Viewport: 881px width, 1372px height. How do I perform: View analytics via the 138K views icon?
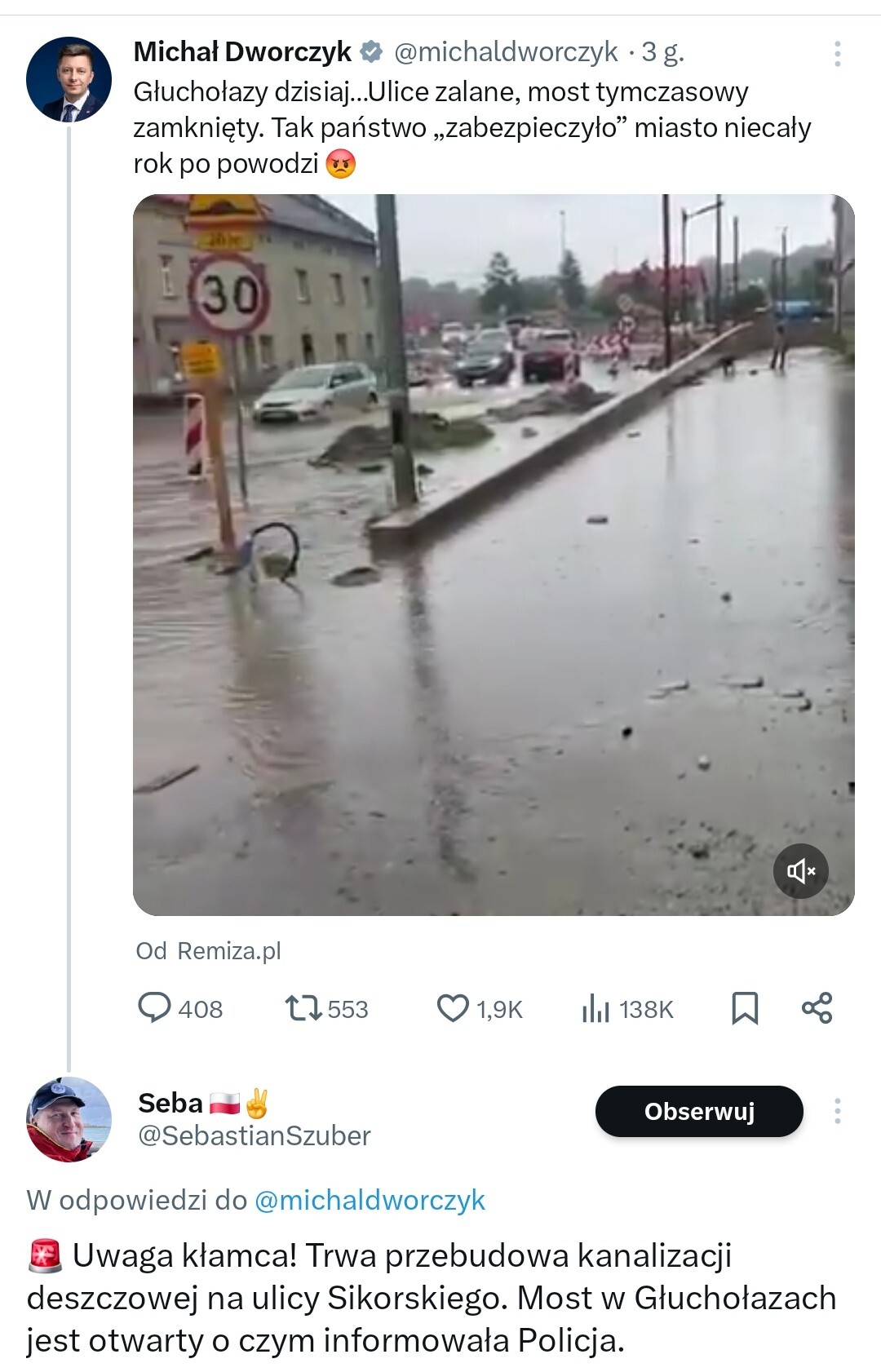(596, 1009)
